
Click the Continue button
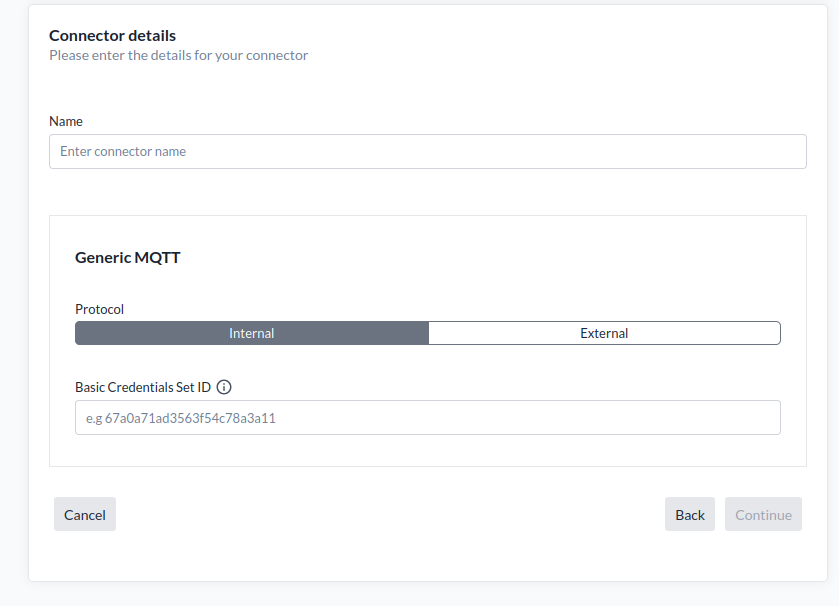click(x=763, y=515)
